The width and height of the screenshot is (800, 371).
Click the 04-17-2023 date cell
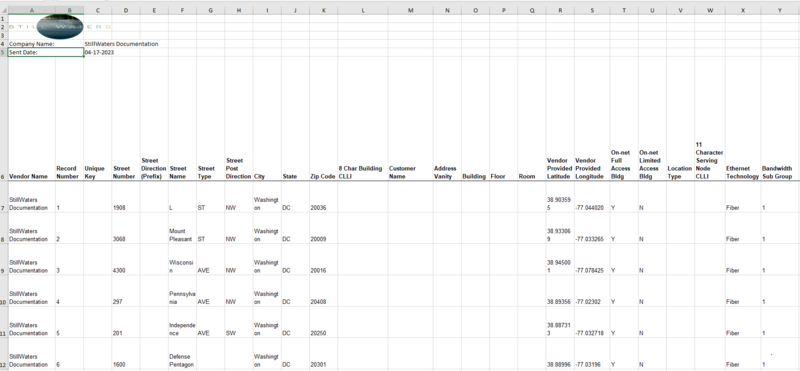tap(97, 52)
